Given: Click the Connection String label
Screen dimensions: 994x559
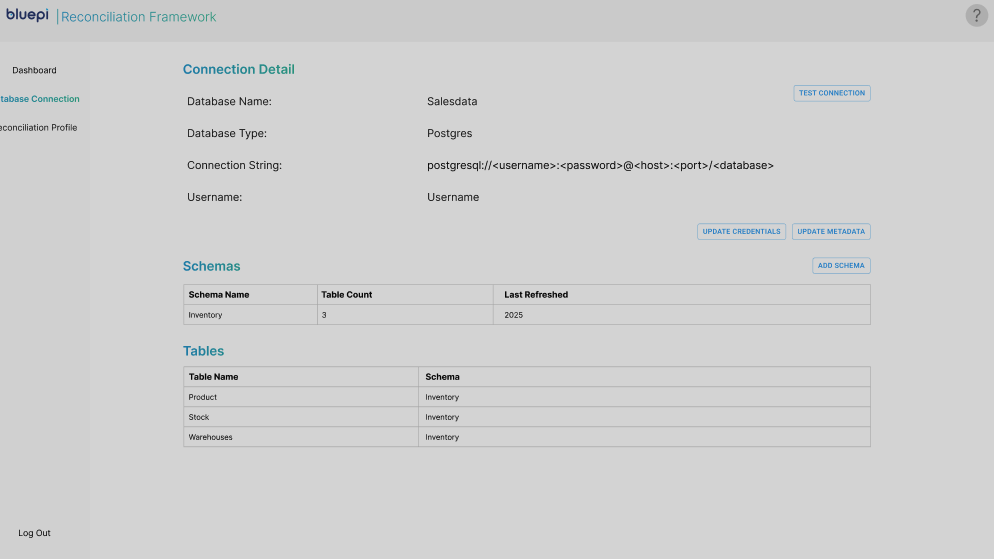Looking at the screenshot, I should (234, 165).
